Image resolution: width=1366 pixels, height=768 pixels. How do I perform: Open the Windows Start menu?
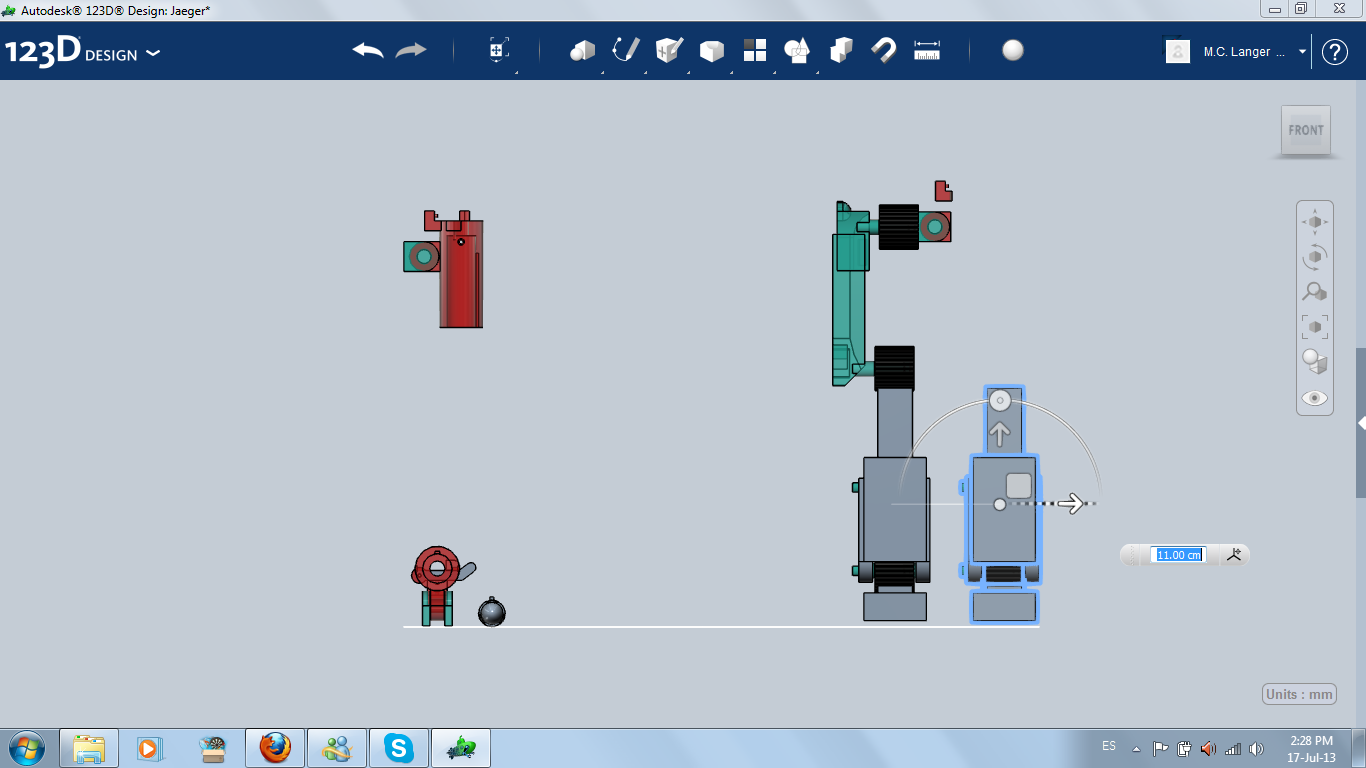tap(27, 748)
